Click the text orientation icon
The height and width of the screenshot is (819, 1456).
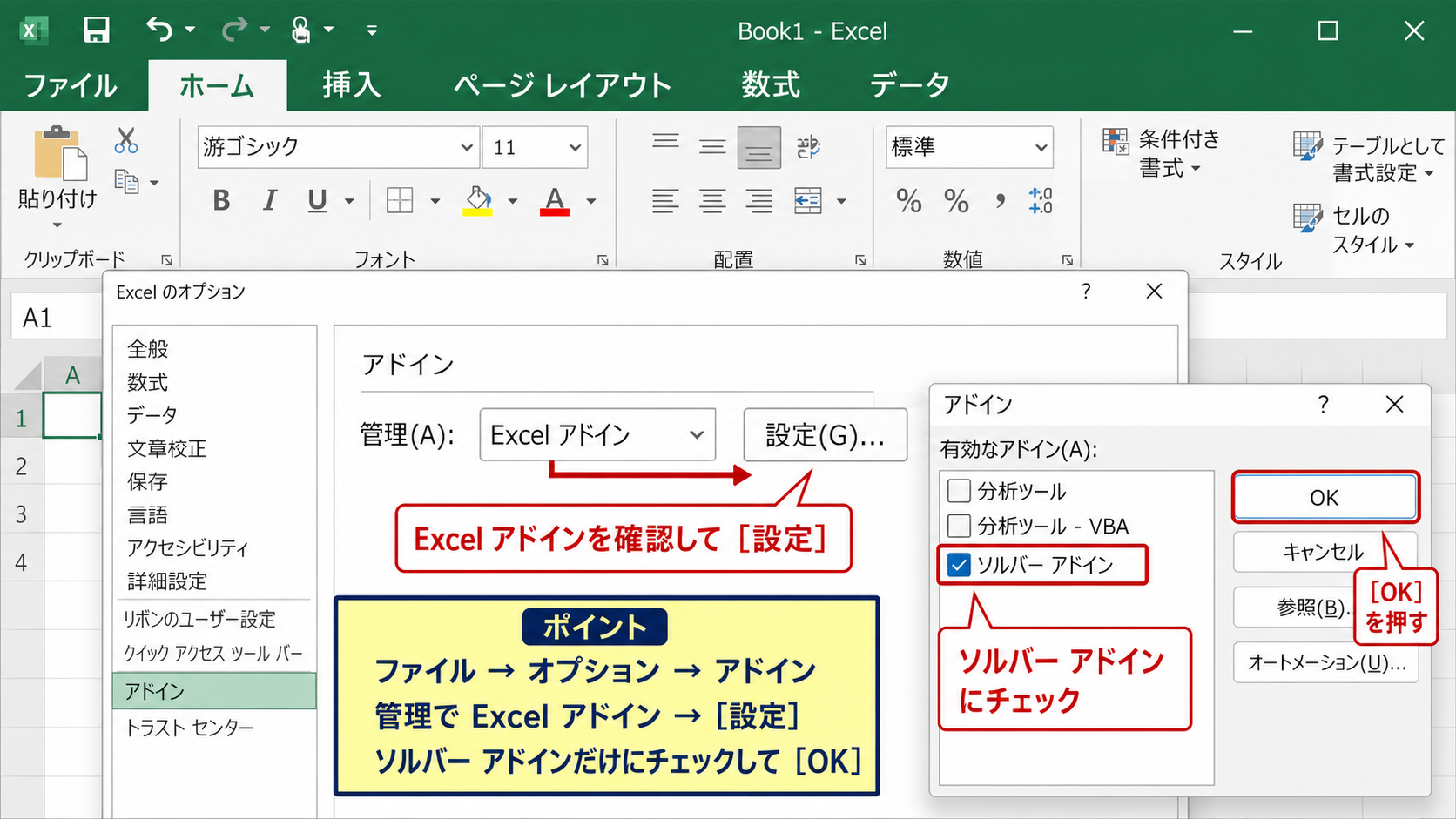[808, 147]
